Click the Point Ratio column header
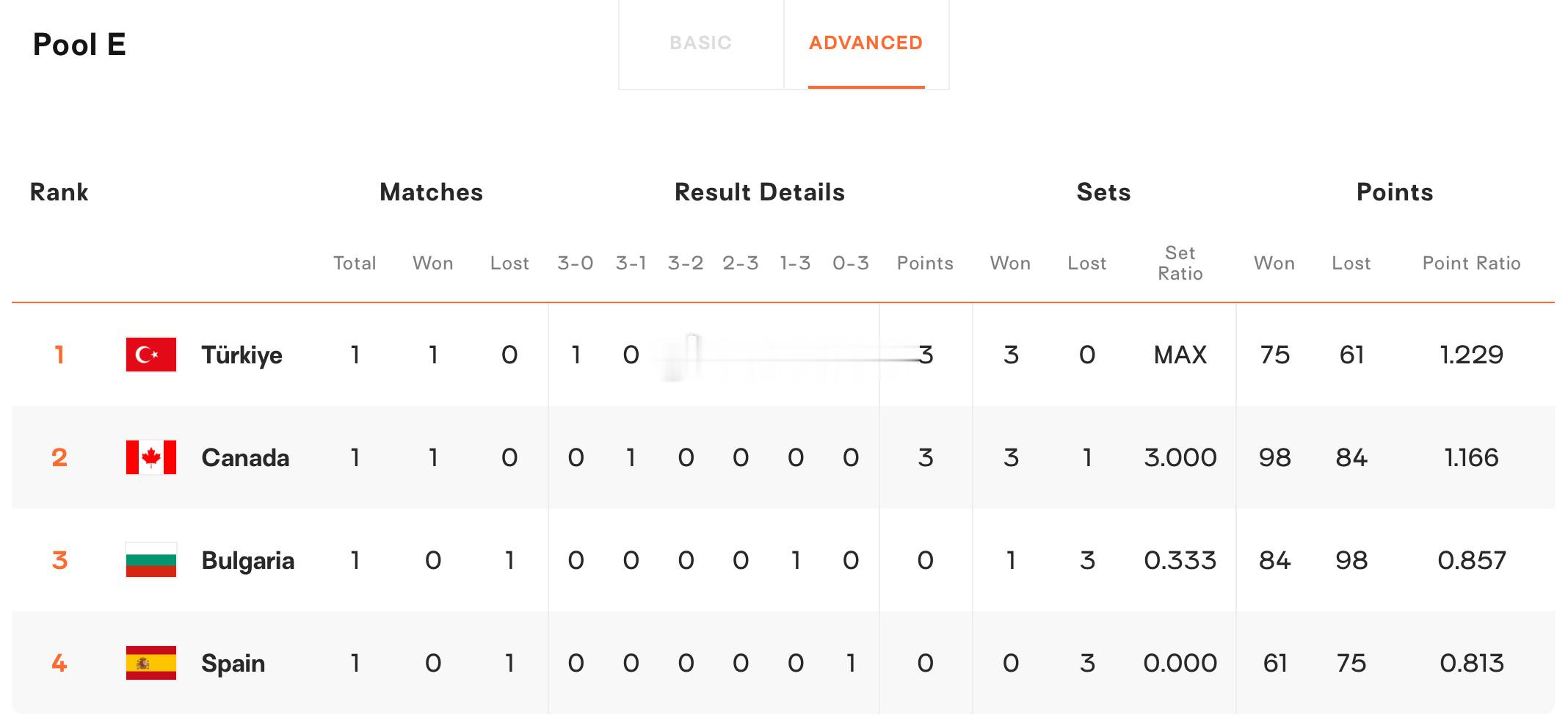Viewport: 1568px width, 715px height. tap(1471, 264)
